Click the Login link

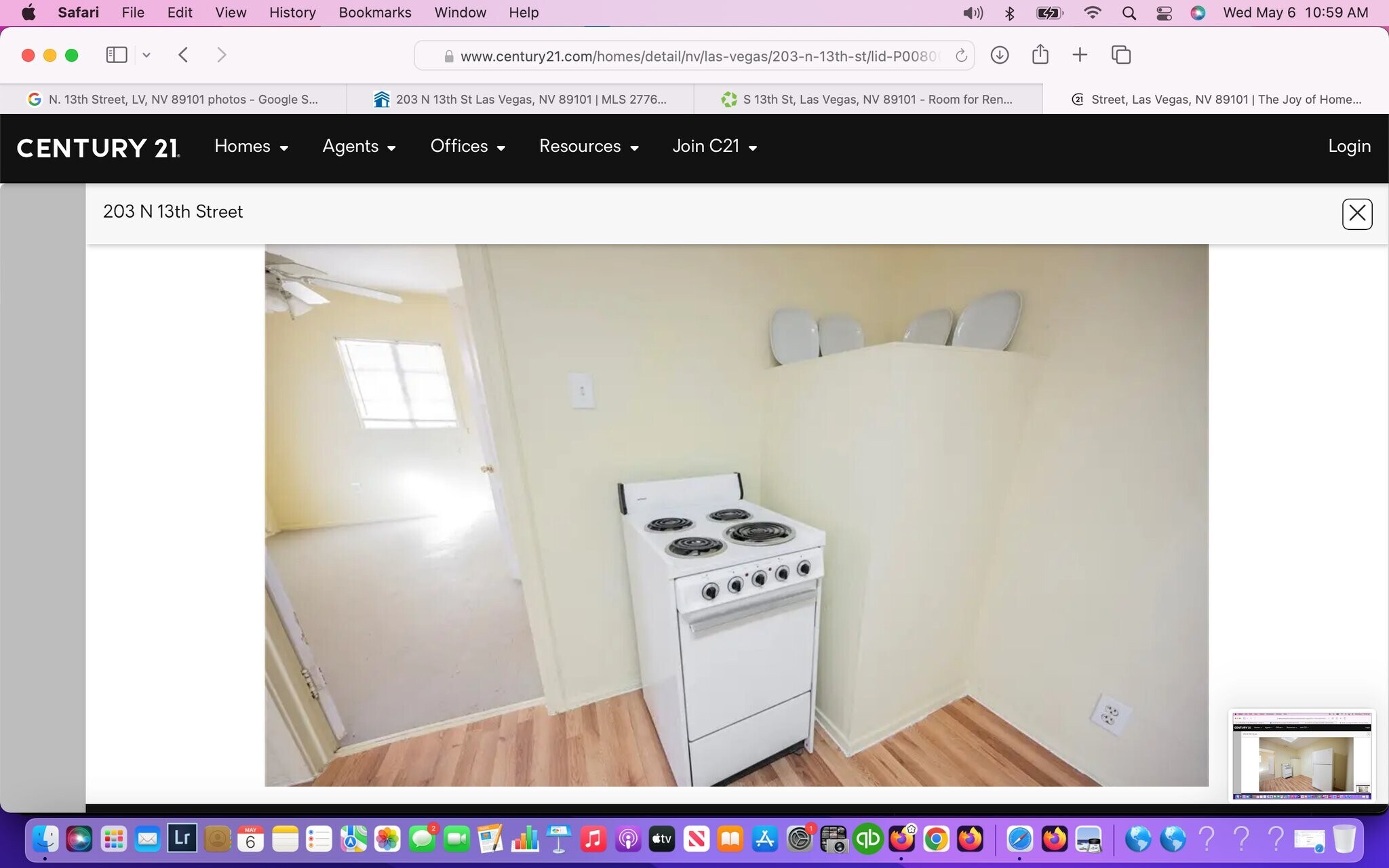1349,146
